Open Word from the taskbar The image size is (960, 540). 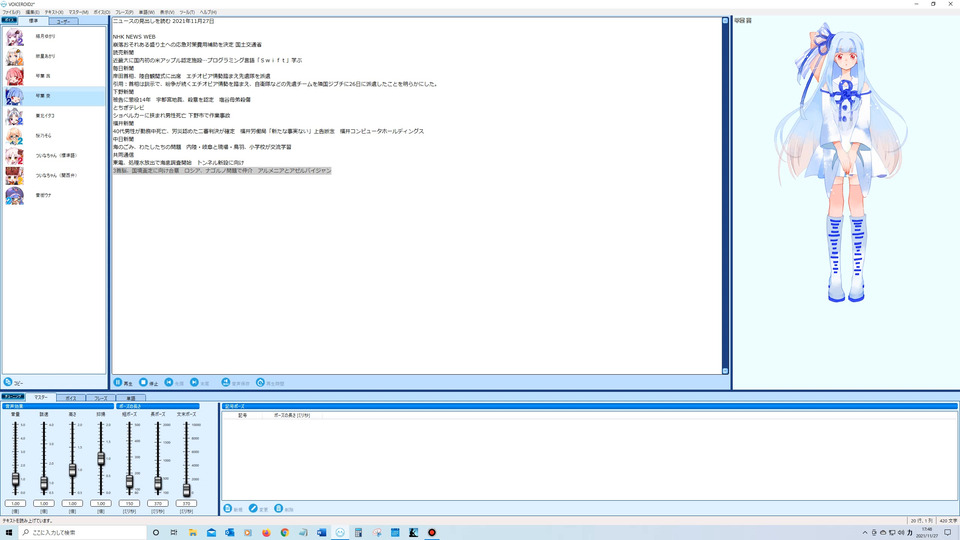321,533
